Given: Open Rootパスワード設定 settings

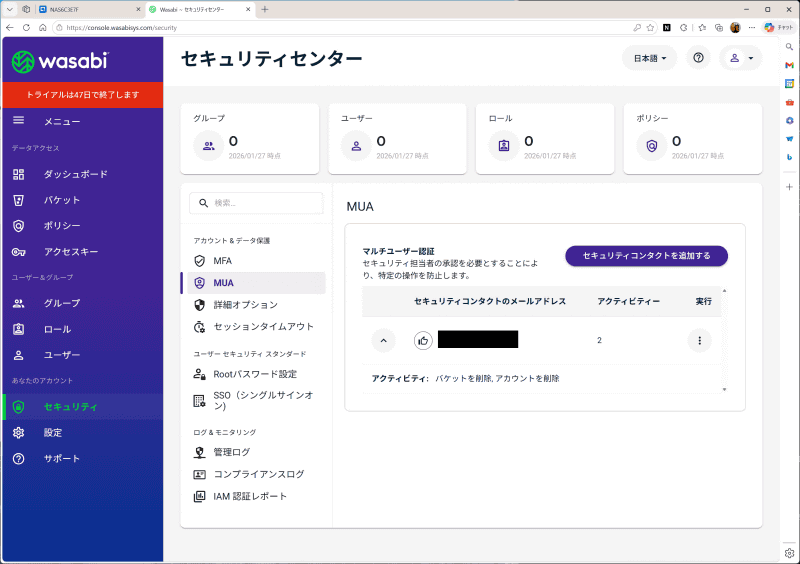Looking at the screenshot, I should point(256,374).
